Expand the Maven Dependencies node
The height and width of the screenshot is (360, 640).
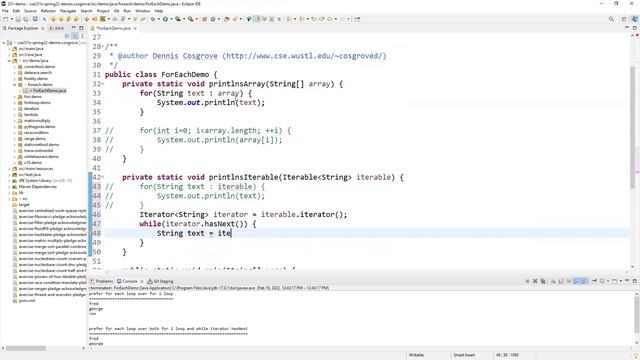[x=9, y=187]
